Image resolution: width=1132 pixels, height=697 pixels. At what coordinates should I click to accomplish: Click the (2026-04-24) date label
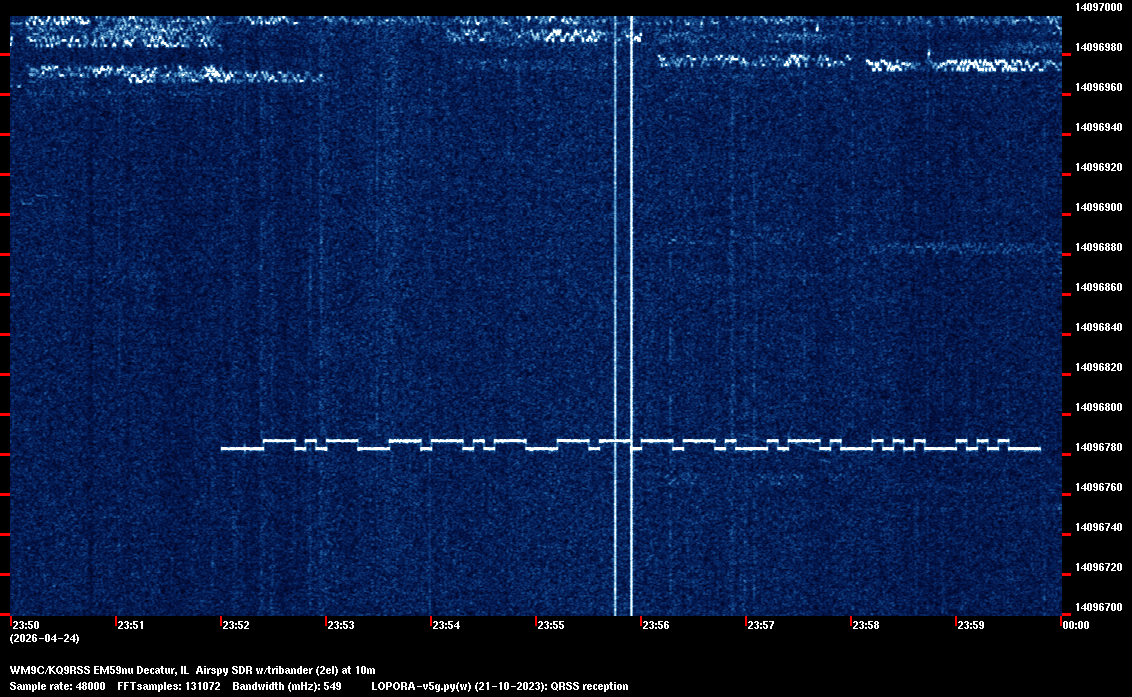point(44,638)
